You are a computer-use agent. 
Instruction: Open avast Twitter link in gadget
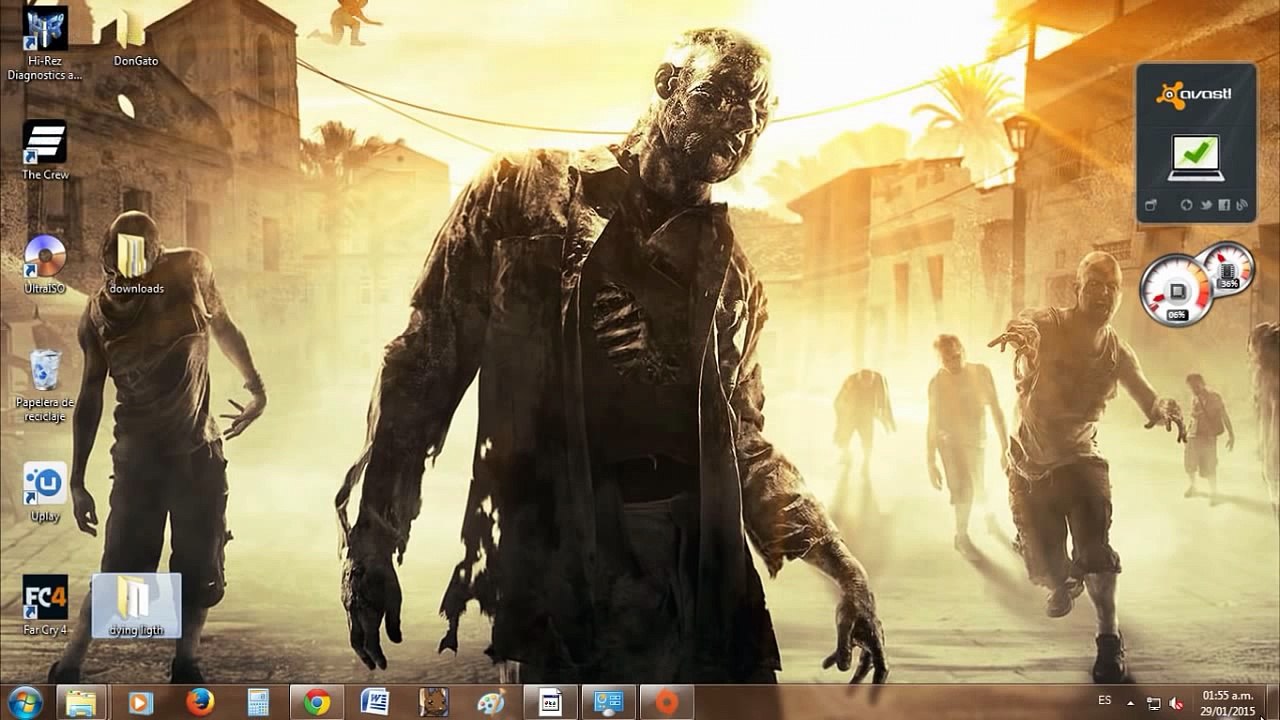pyautogui.click(x=1205, y=205)
